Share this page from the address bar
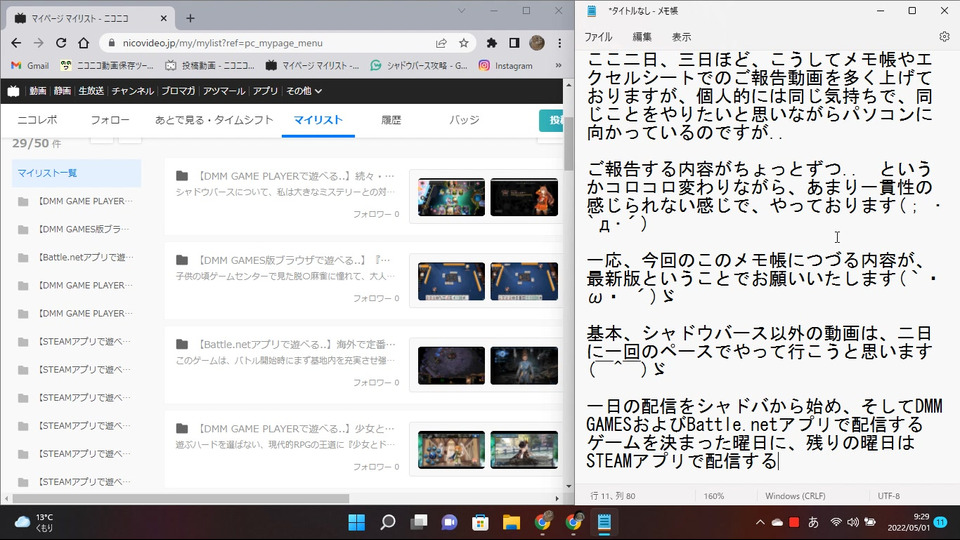Image resolution: width=960 pixels, height=540 pixels. (441, 43)
